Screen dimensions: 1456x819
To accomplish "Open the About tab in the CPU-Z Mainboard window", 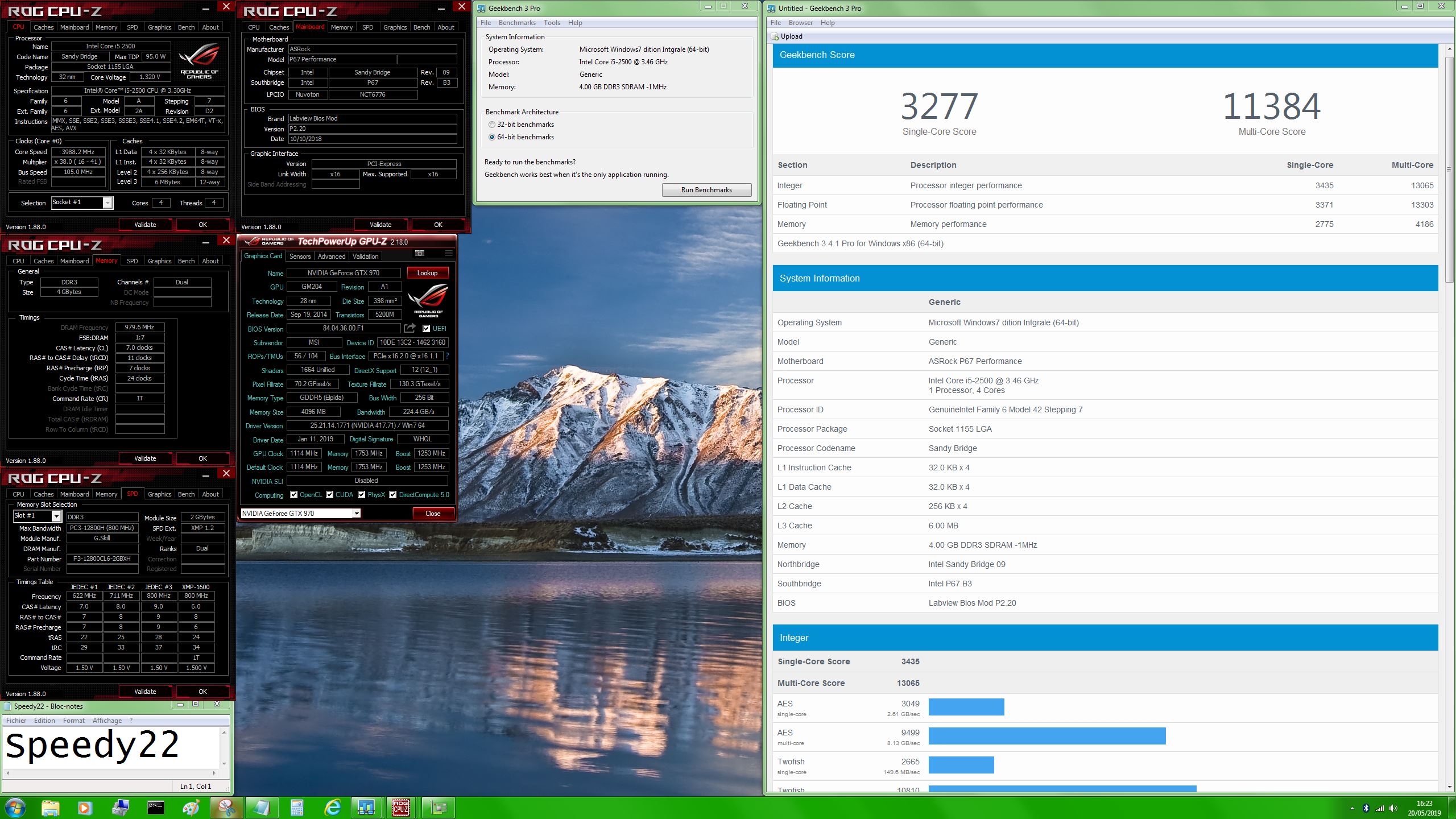I will [x=446, y=27].
